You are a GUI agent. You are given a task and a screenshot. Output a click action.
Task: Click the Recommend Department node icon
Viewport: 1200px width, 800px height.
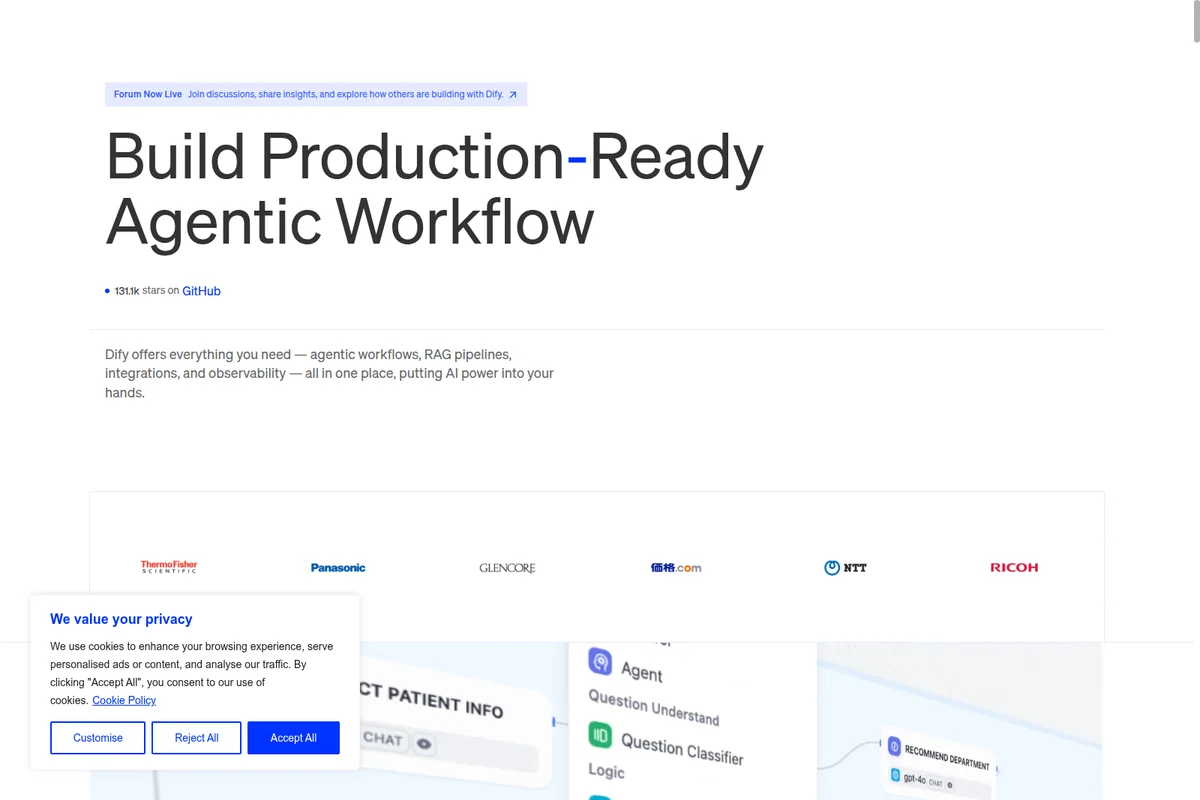(x=894, y=745)
